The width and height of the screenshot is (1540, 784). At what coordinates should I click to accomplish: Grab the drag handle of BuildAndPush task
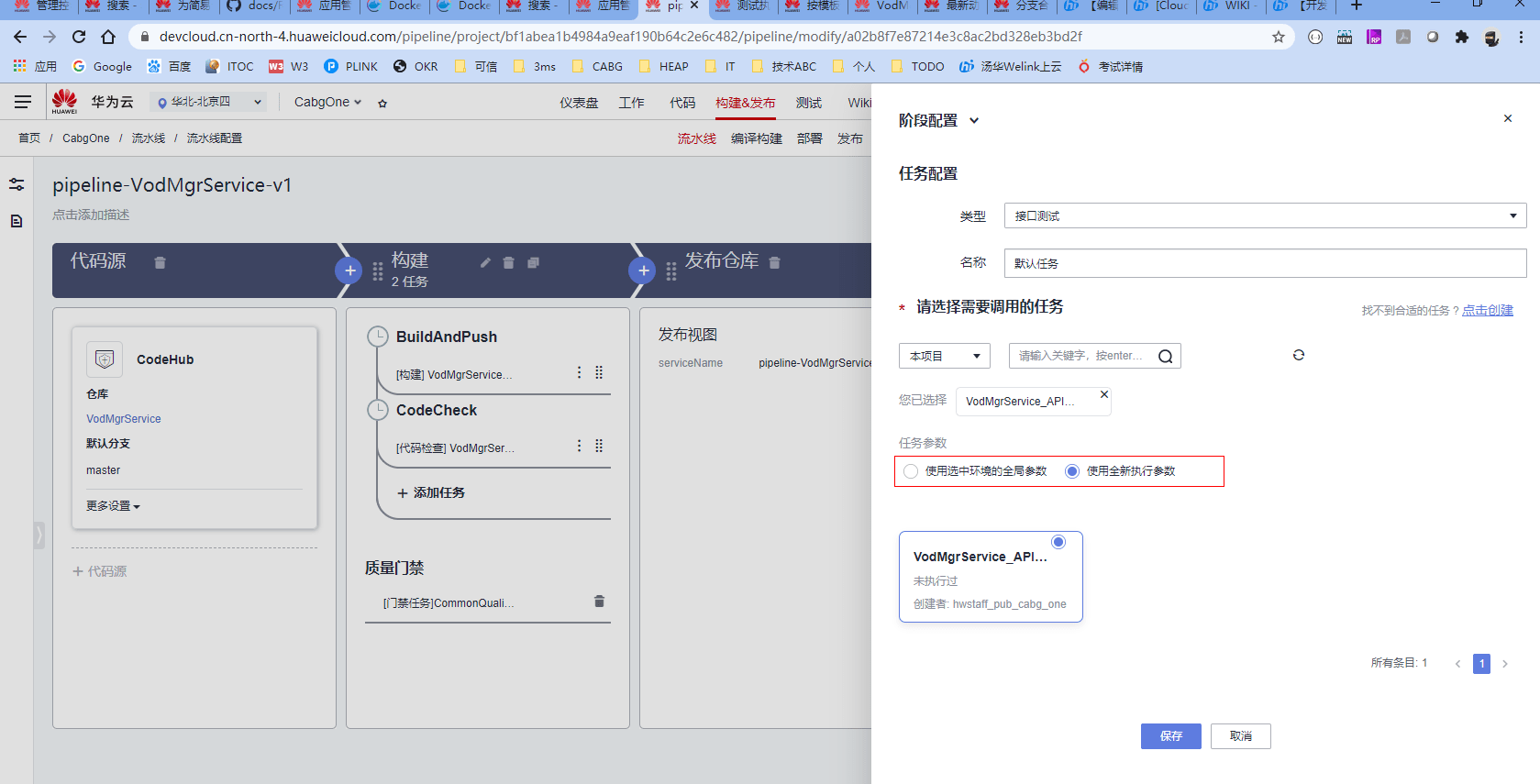599,372
